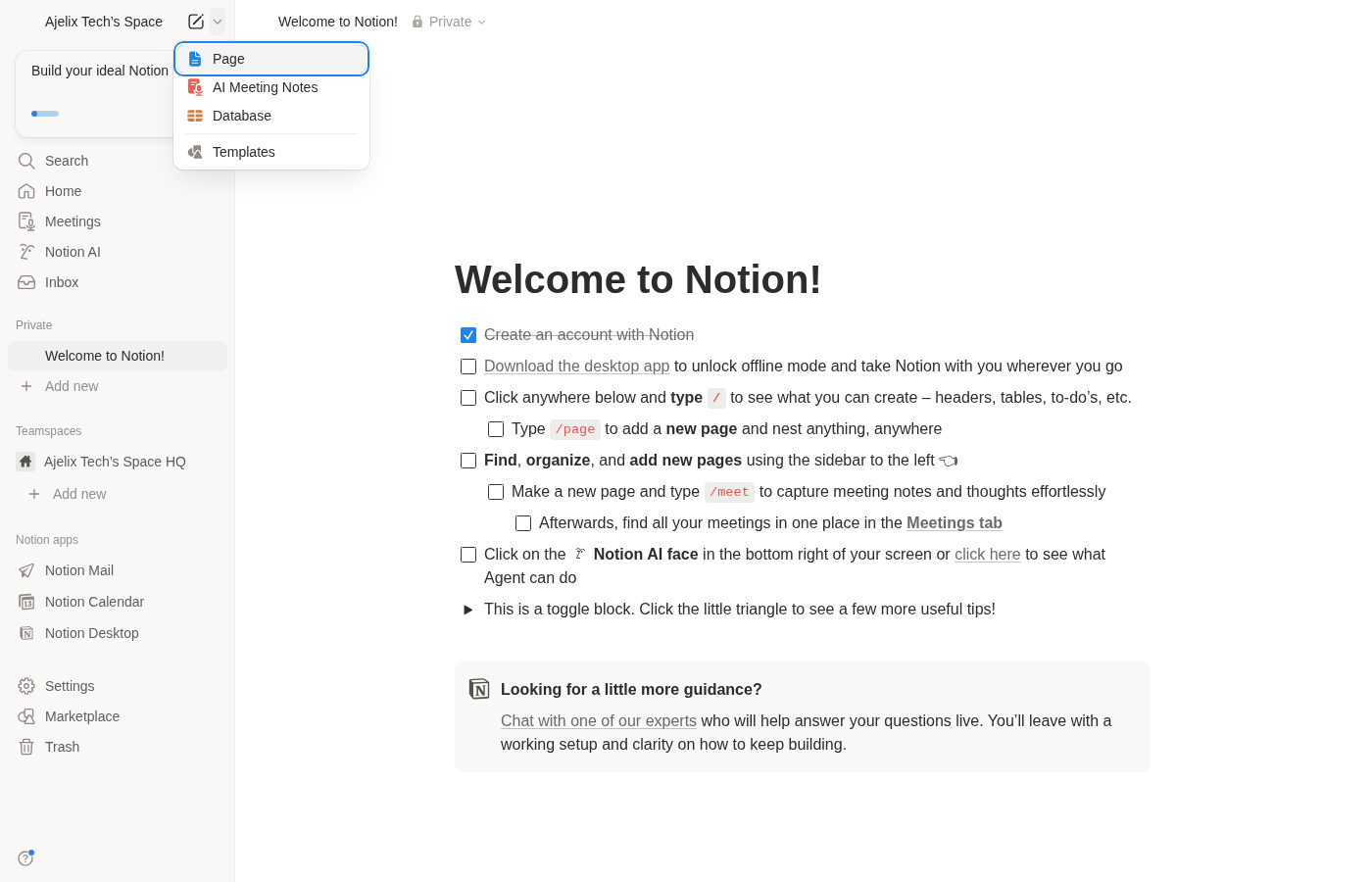This screenshot has width=1372, height=882.
Task: Select the Notion AI sidebar icon
Action: pos(26,252)
